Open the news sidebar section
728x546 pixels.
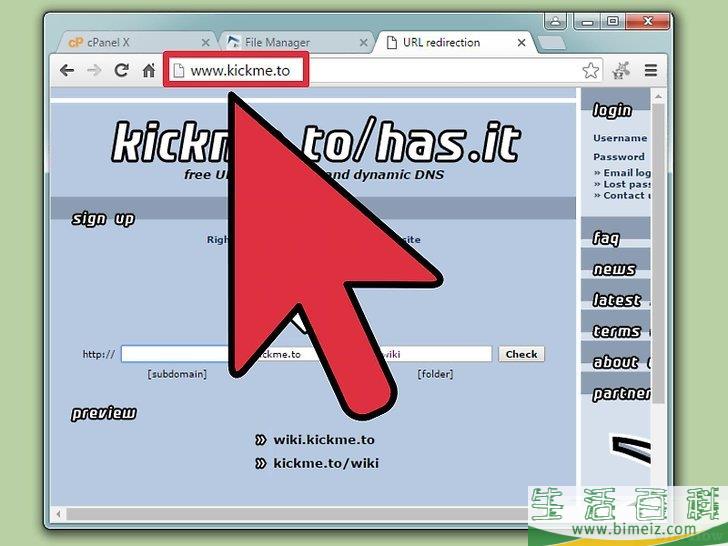coord(614,269)
